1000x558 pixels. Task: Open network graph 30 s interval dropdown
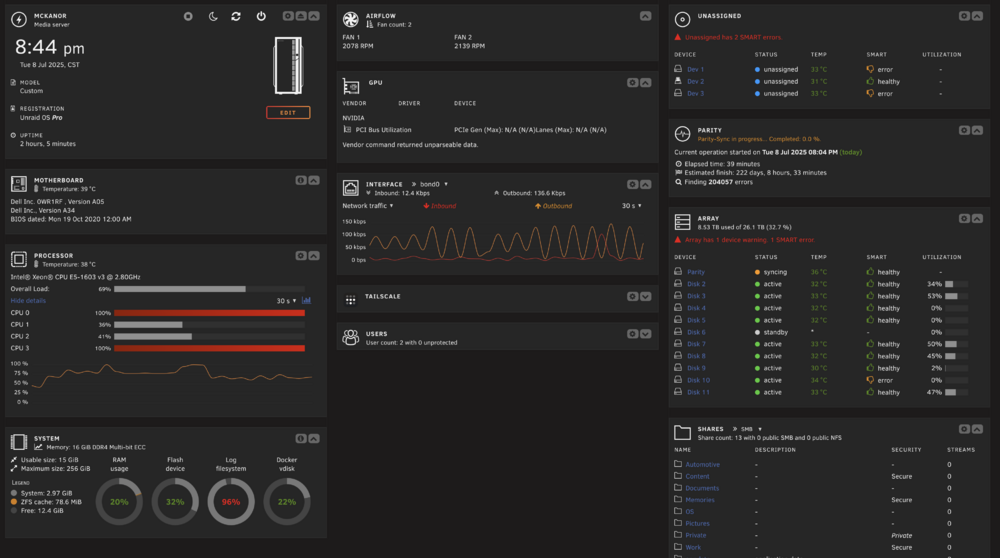click(632, 206)
